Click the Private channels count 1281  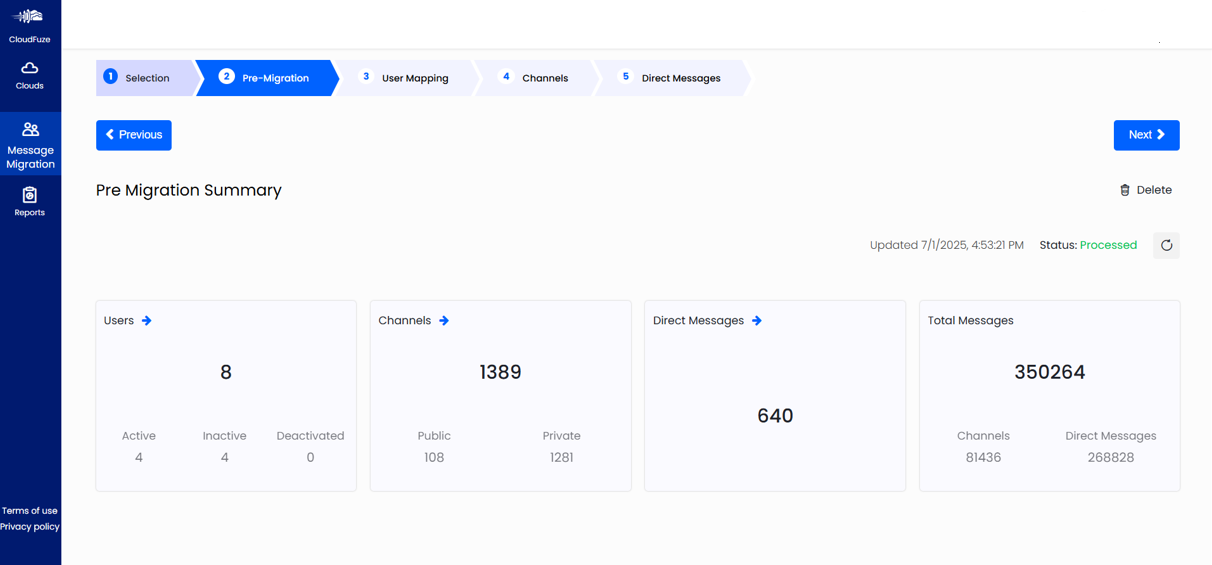pyautogui.click(x=561, y=458)
